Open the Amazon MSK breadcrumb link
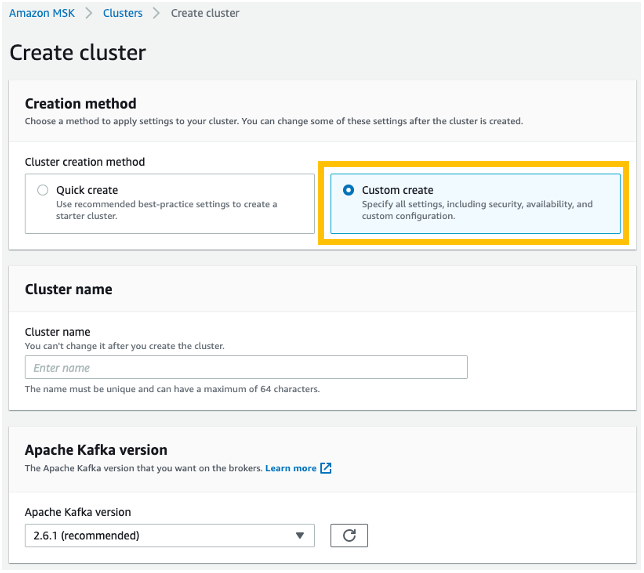The image size is (644, 573). point(42,13)
